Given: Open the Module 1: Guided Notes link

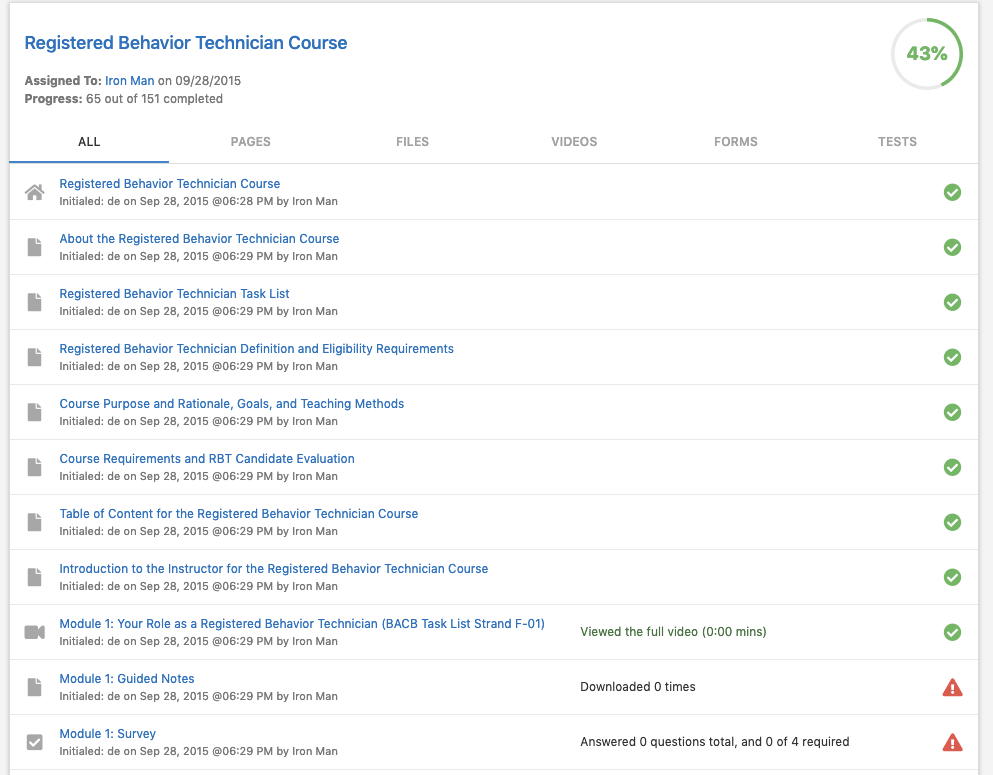Looking at the screenshot, I should click(127, 679).
